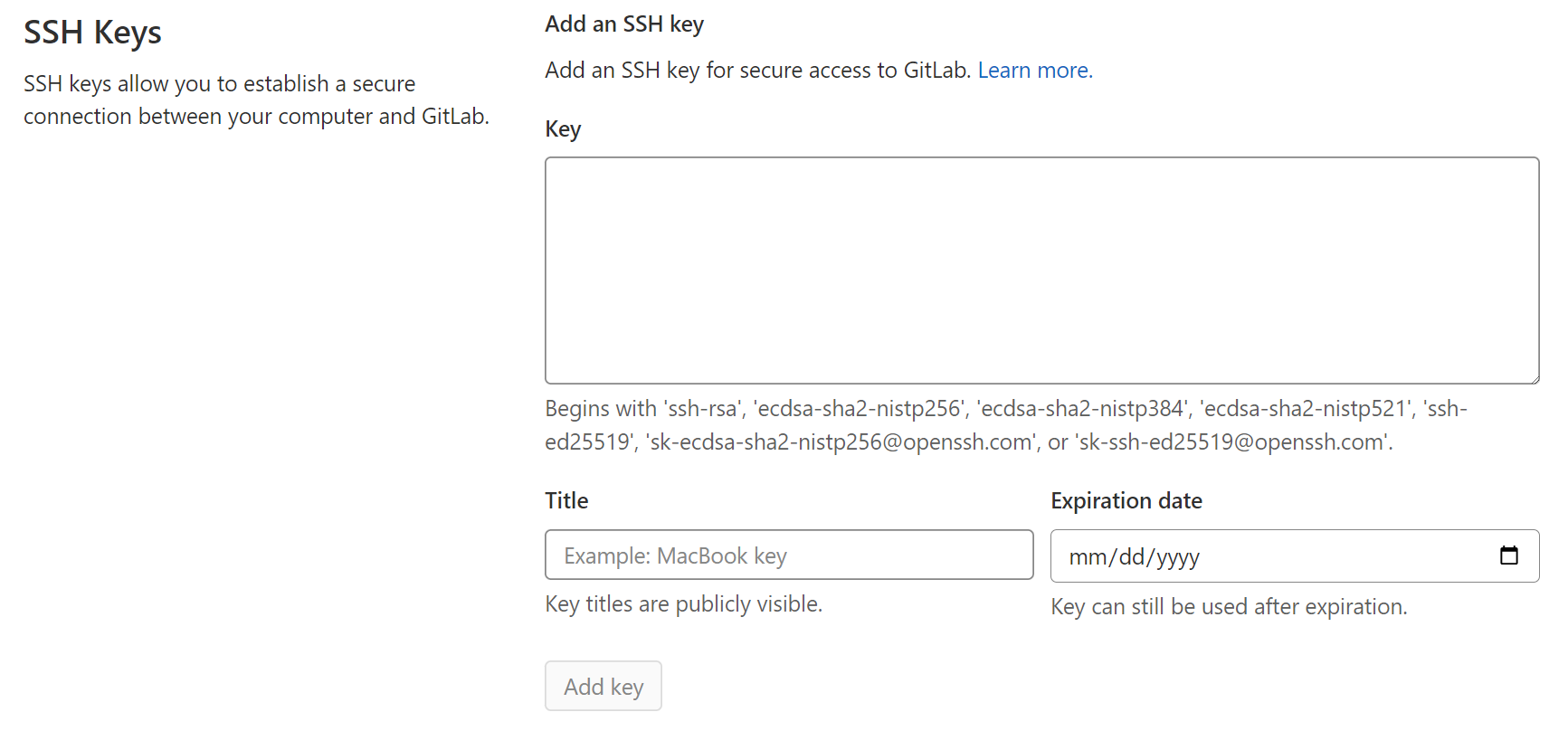Open the Expiration date calendar picker

point(1508,555)
